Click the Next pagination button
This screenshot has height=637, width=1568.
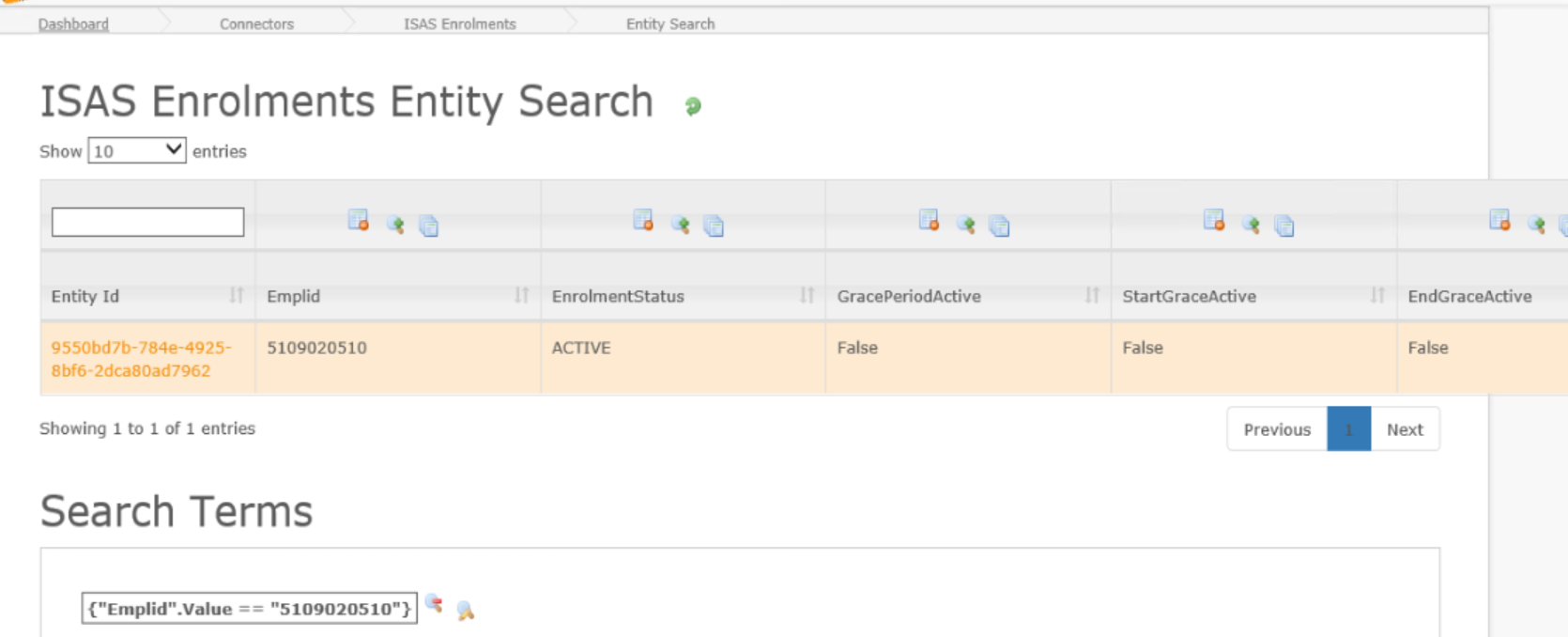coord(1405,429)
